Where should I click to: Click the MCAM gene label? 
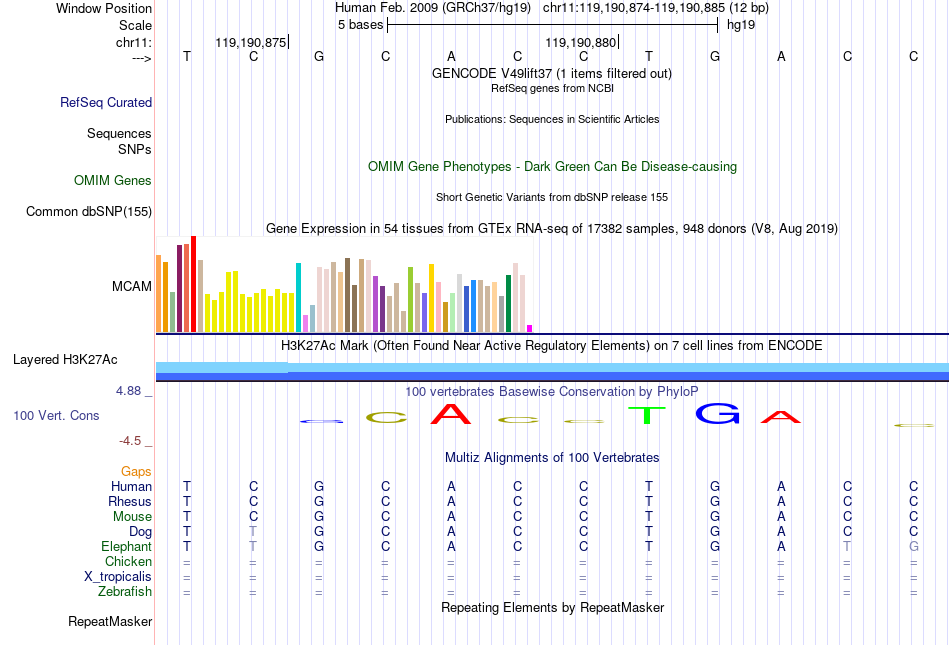pyautogui.click(x=131, y=286)
